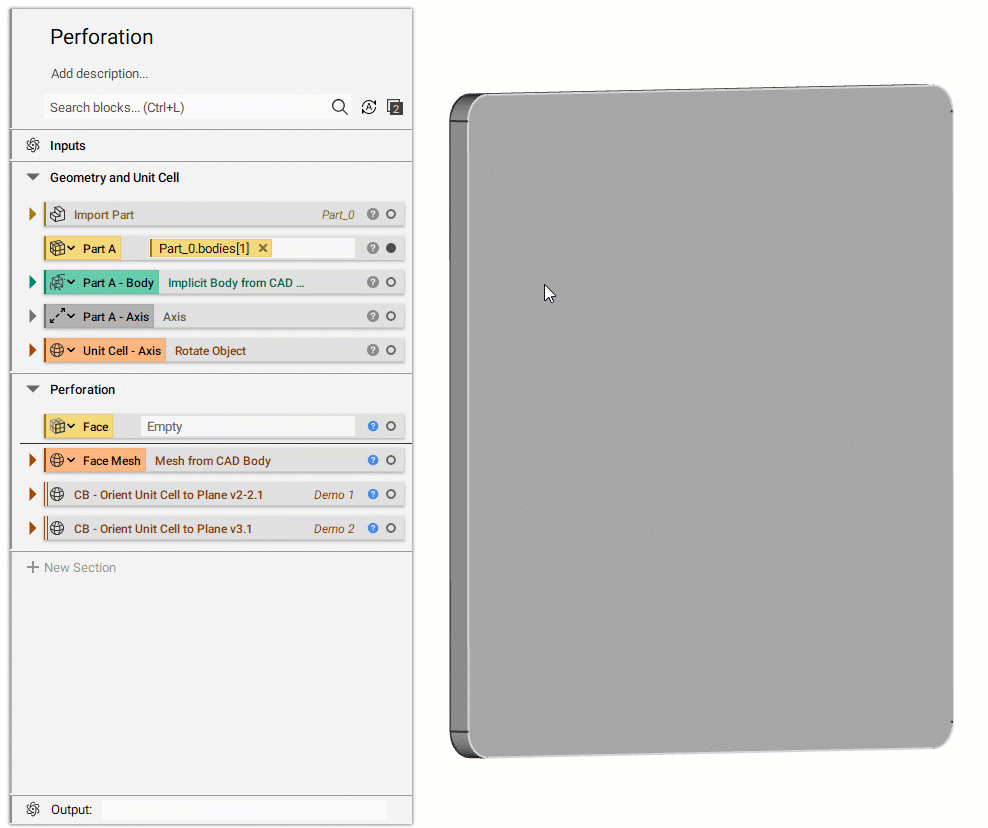Toggle visibility circle for Face Mesh
988x828 pixels.
click(391, 461)
